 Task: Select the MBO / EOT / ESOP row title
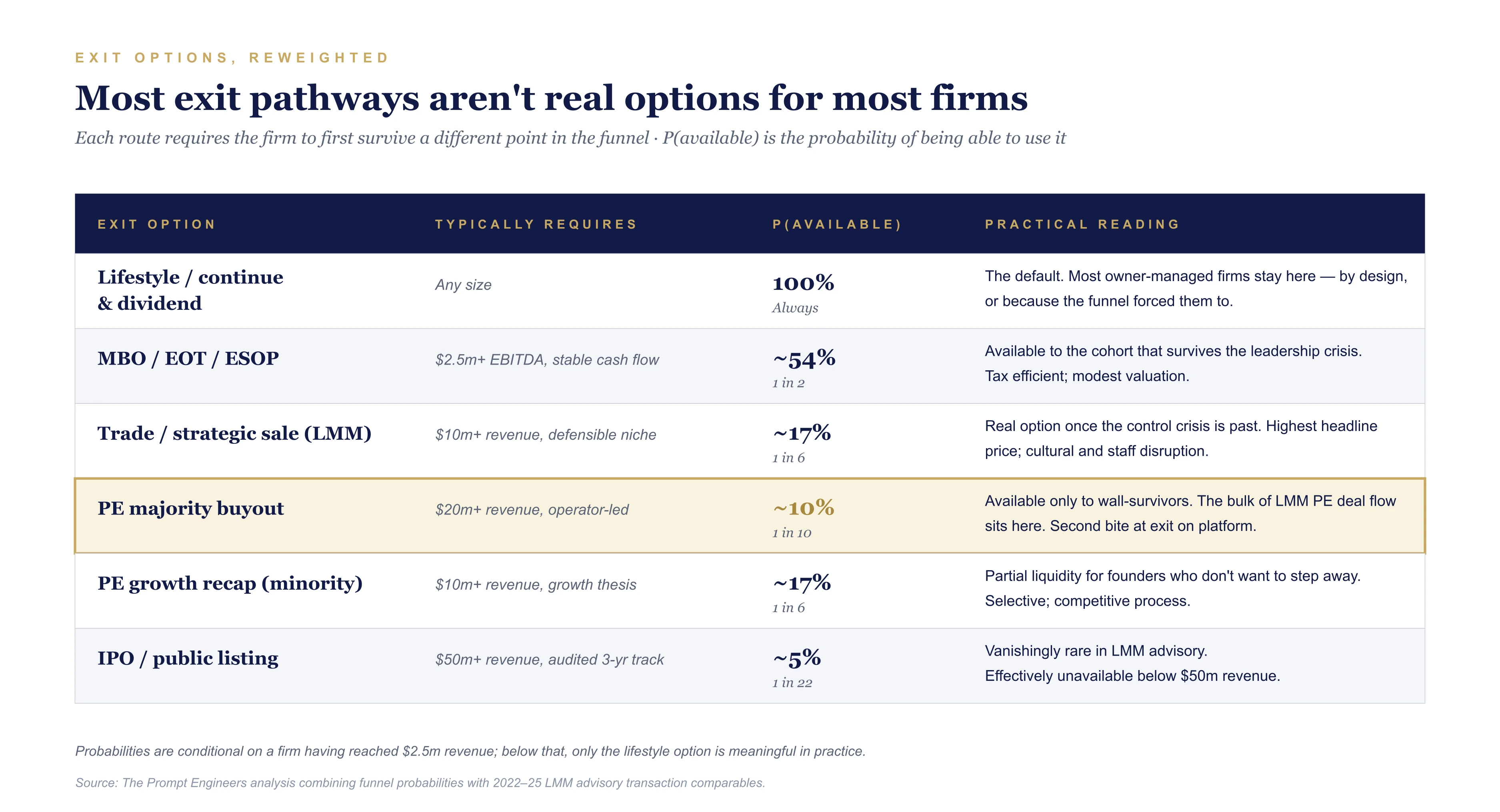tap(188, 358)
